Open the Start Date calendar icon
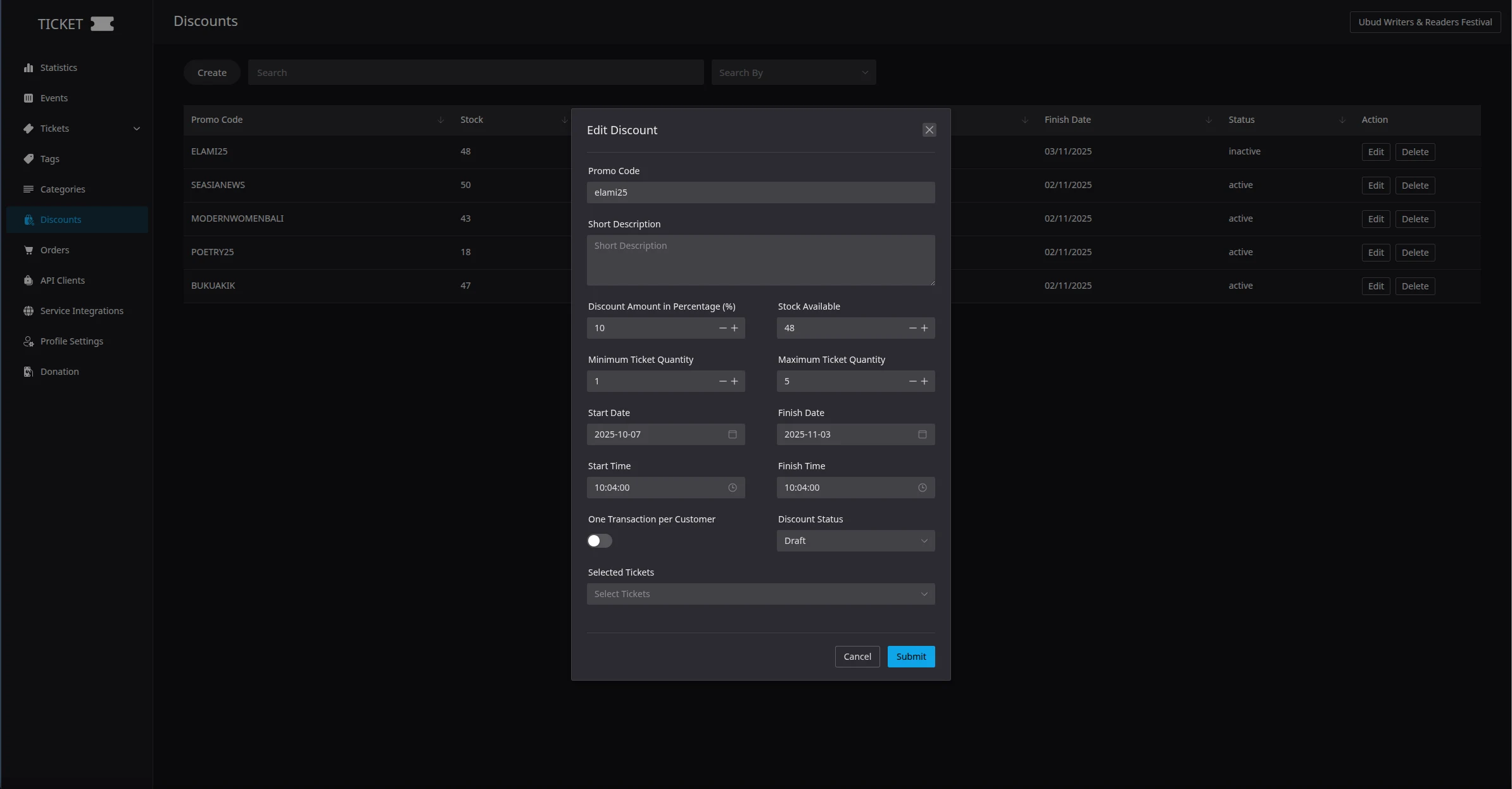Viewport: 1512px width, 789px height. (733, 434)
